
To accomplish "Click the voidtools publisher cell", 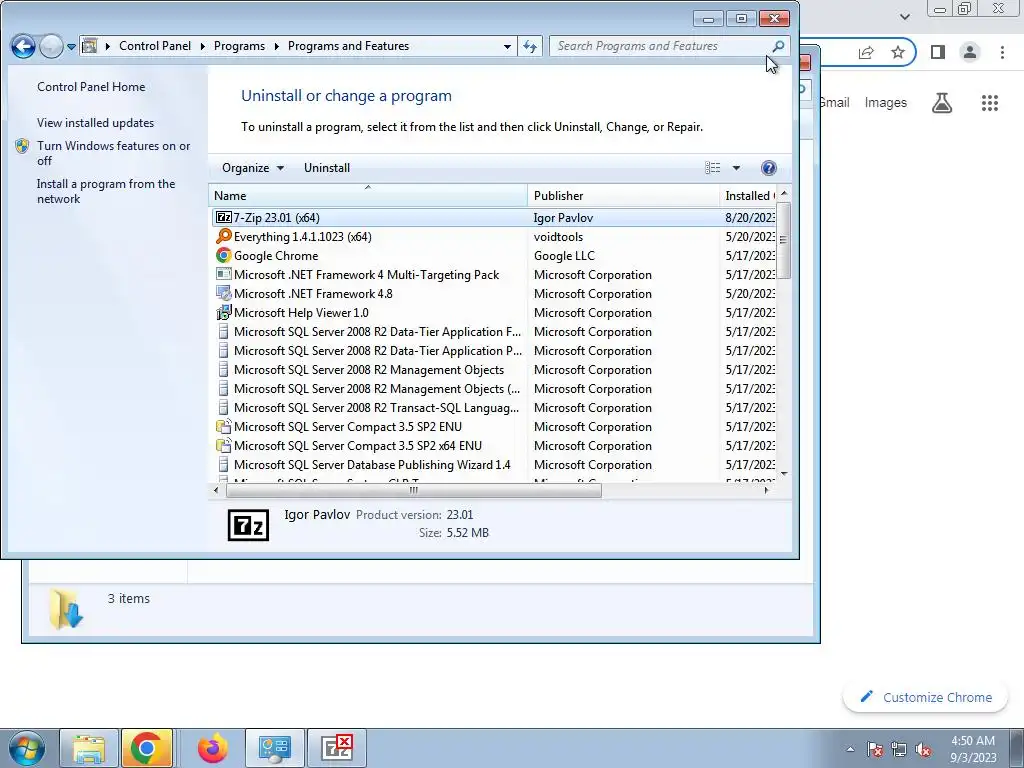I will pos(558,236).
